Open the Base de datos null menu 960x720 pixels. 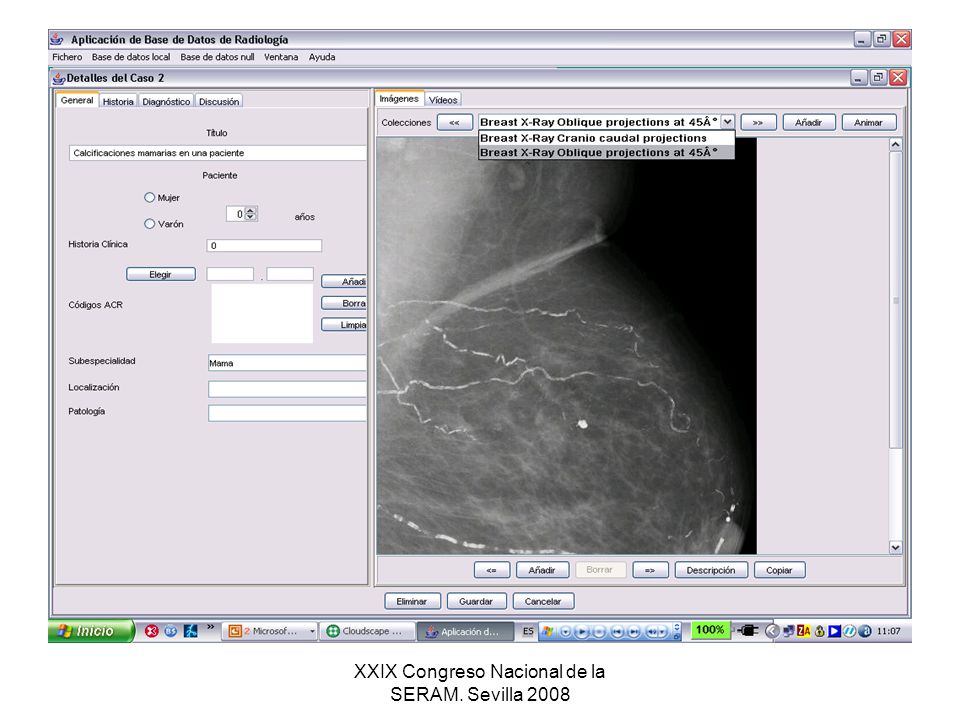tap(217, 57)
